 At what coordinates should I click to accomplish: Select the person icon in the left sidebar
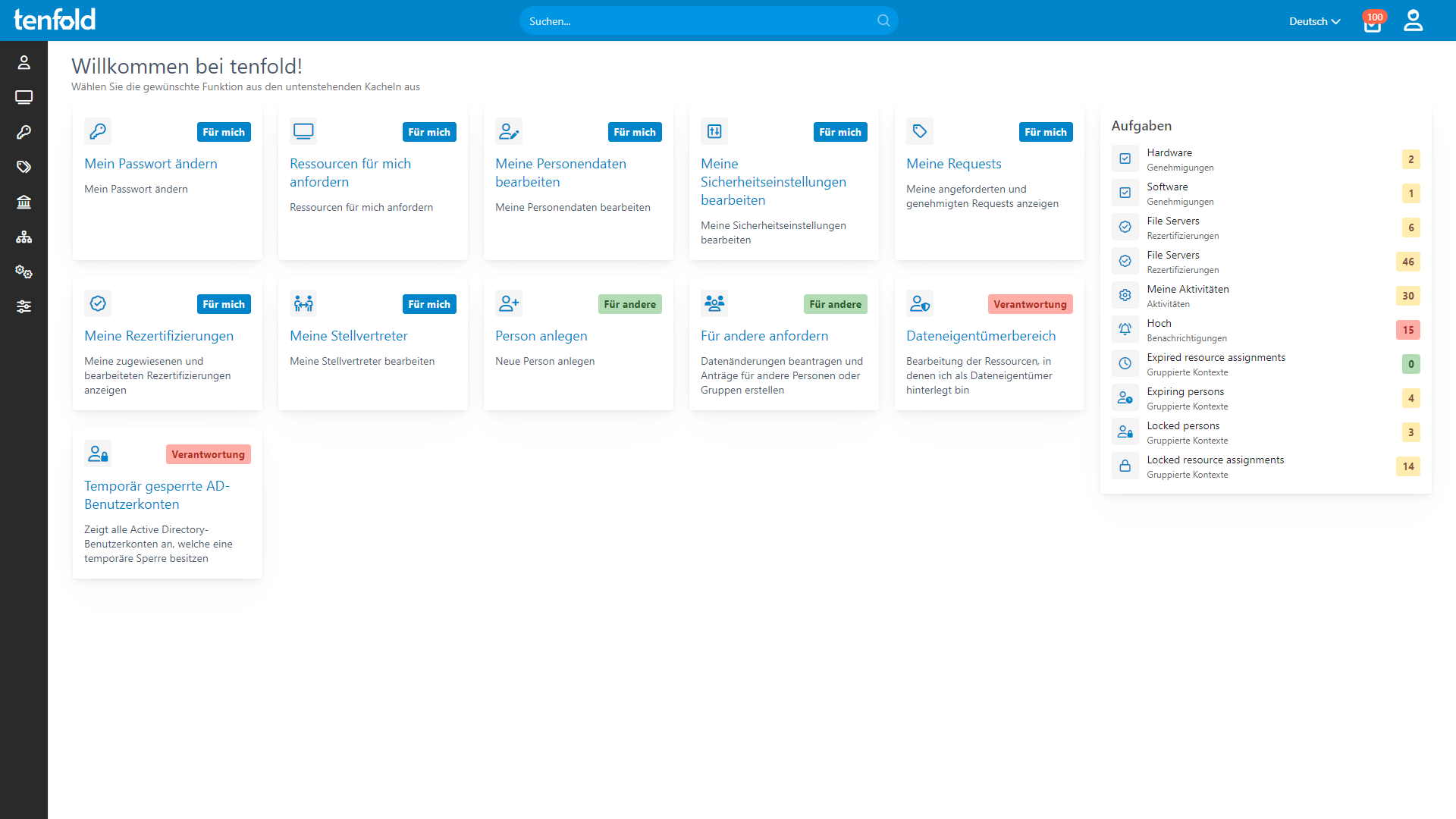(x=24, y=62)
